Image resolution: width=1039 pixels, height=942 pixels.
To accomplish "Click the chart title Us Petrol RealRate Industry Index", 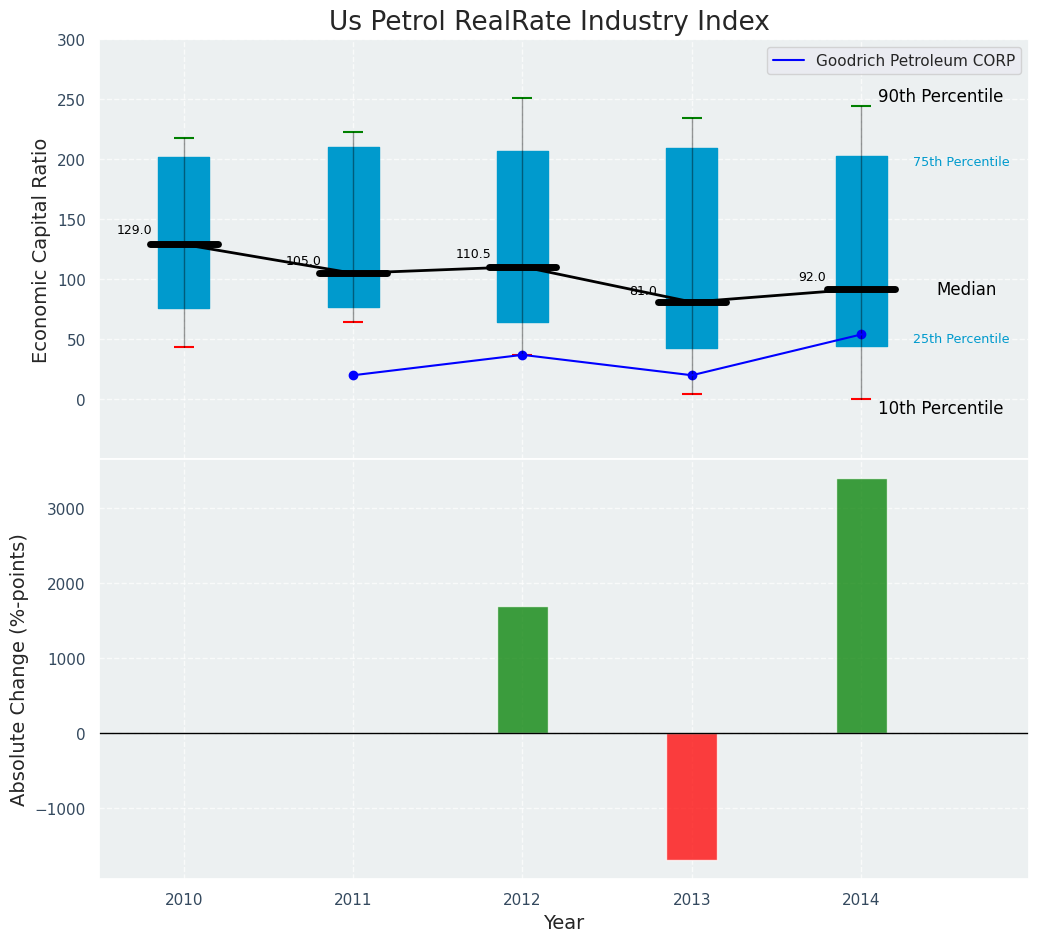I will [x=549, y=22].
